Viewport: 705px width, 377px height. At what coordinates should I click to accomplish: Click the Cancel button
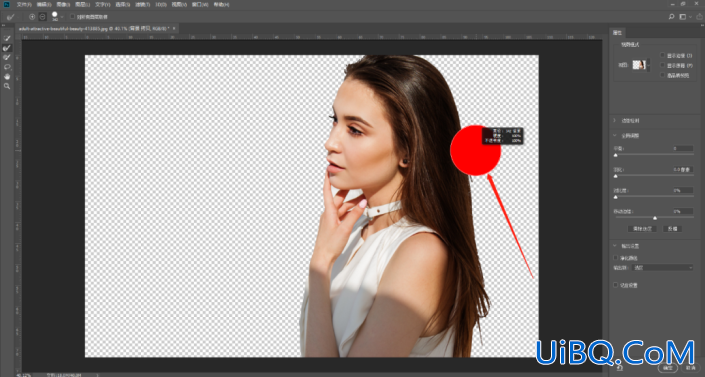point(691,368)
